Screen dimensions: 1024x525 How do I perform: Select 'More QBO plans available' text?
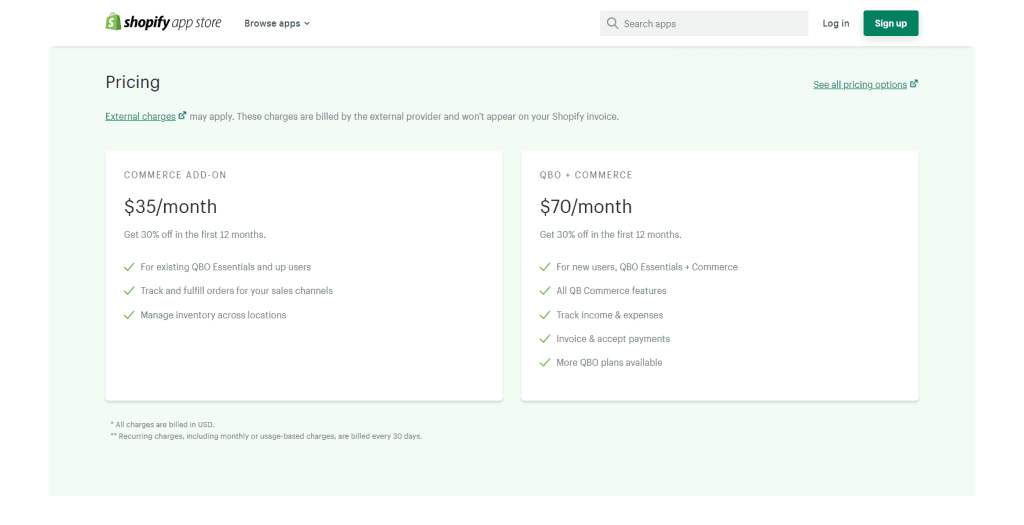pyautogui.click(x=609, y=362)
